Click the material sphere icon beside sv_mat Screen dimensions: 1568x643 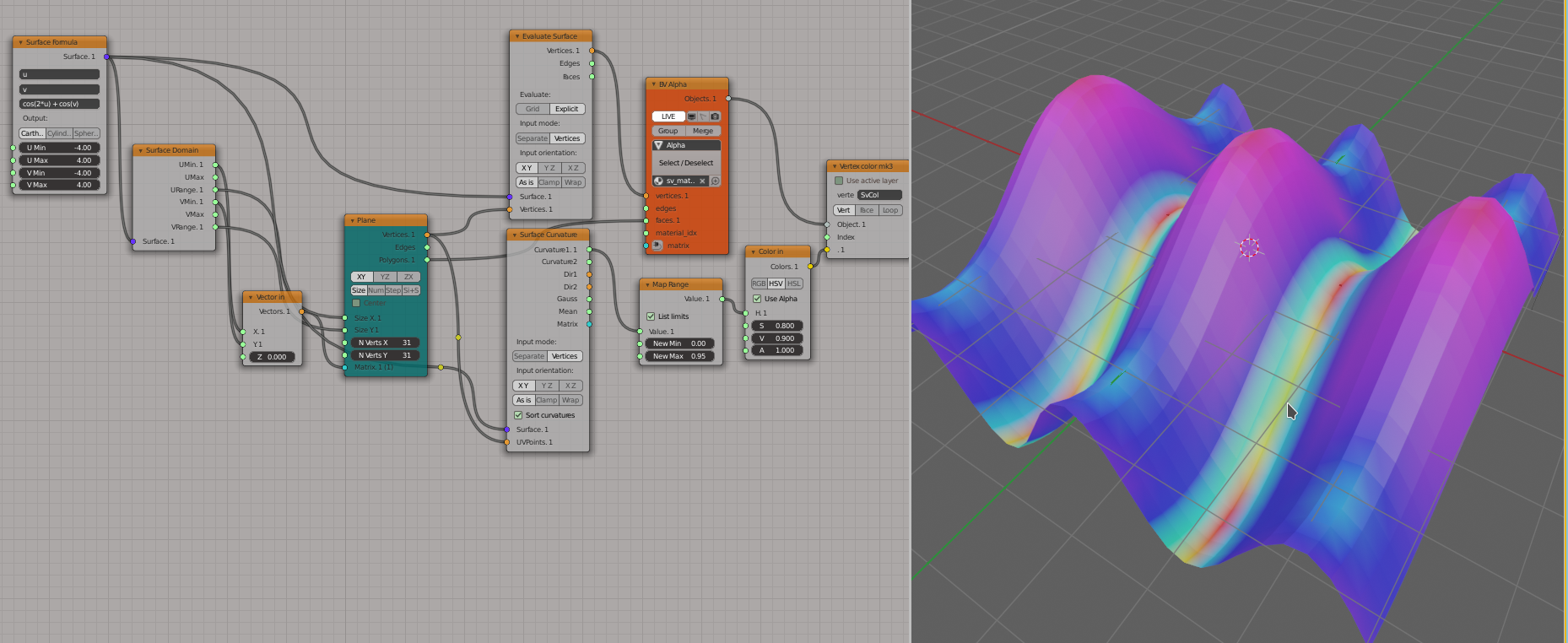tap(658, 181)
